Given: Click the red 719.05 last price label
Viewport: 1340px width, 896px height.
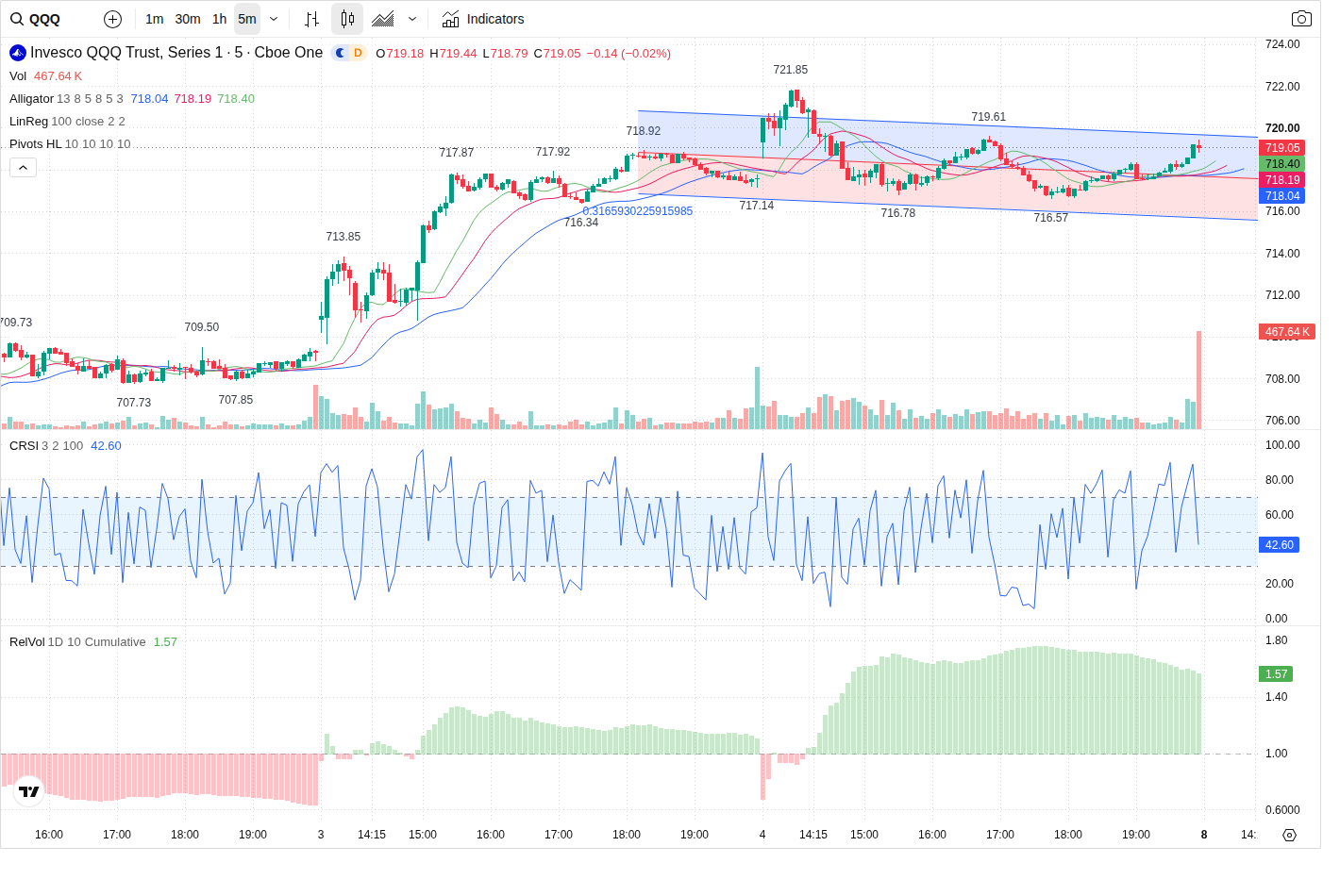Looking at the screenshot, I should [x=1282, y=148].
